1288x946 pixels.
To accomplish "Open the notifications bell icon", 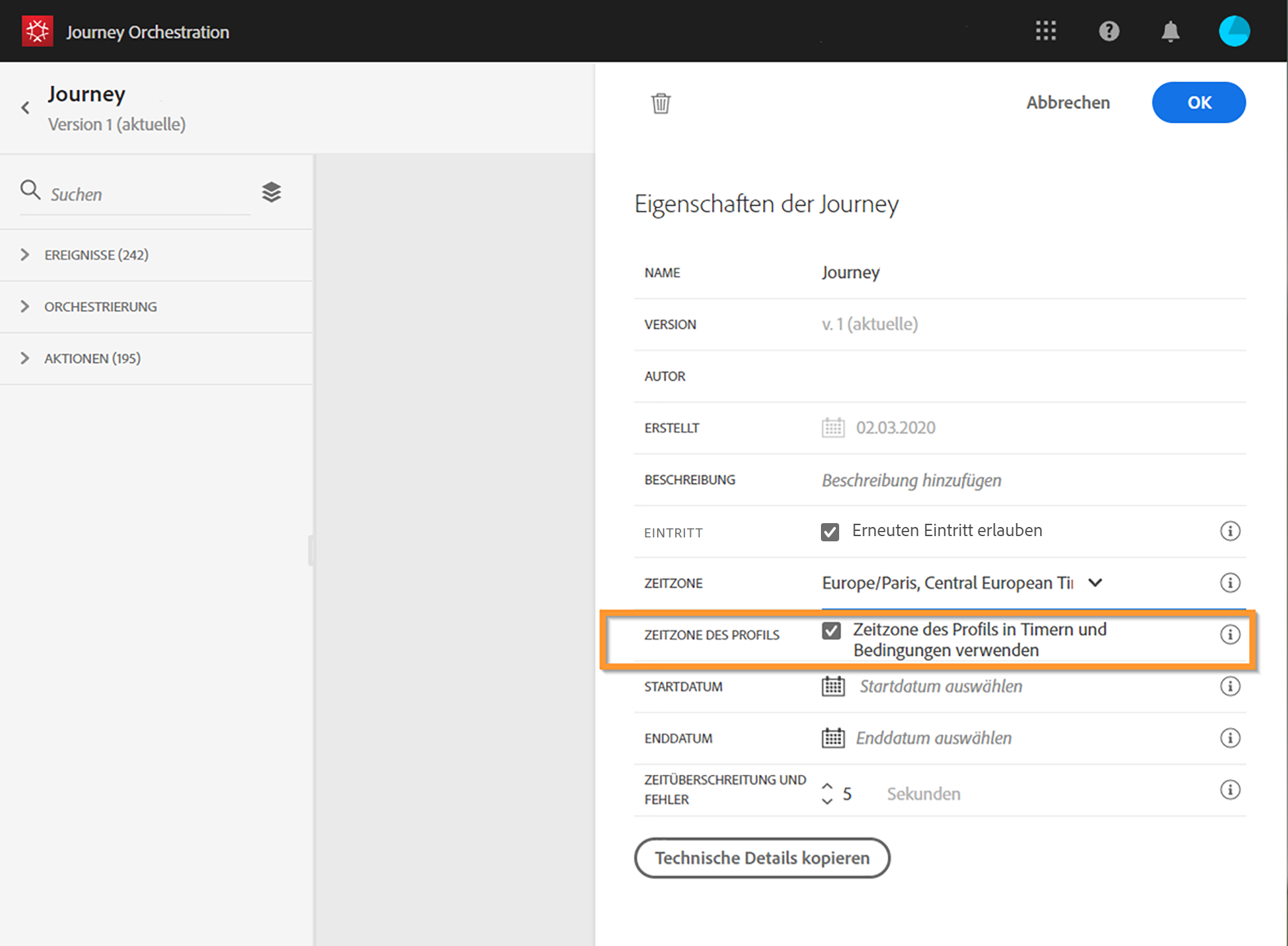I will 1170,31.
